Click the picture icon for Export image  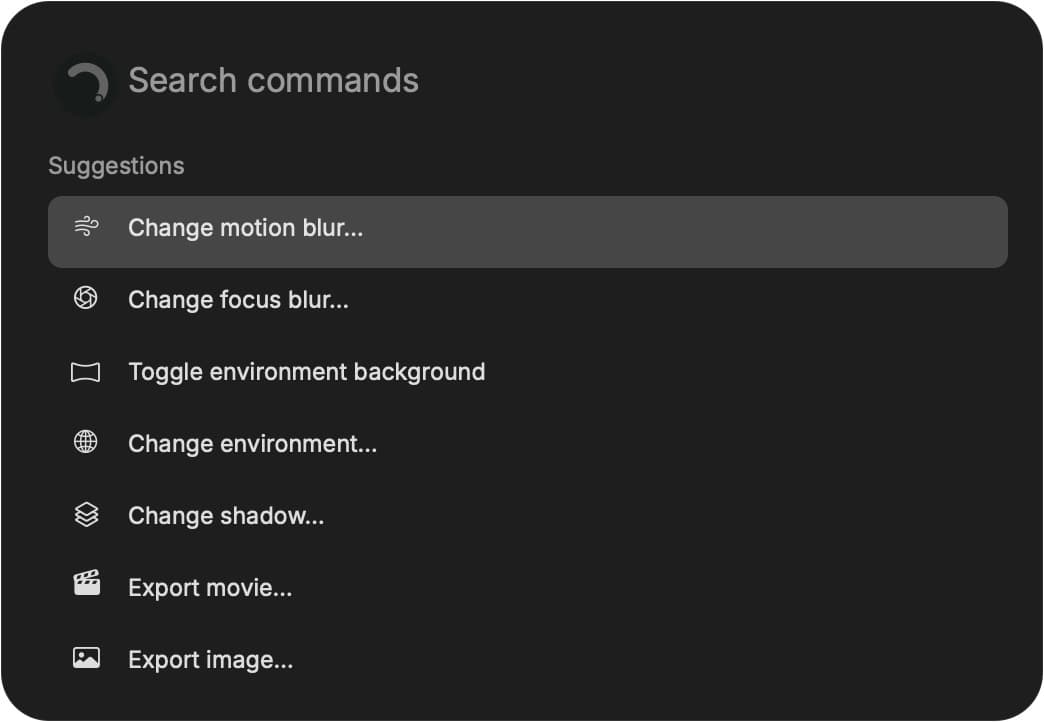tap(86, 657)
